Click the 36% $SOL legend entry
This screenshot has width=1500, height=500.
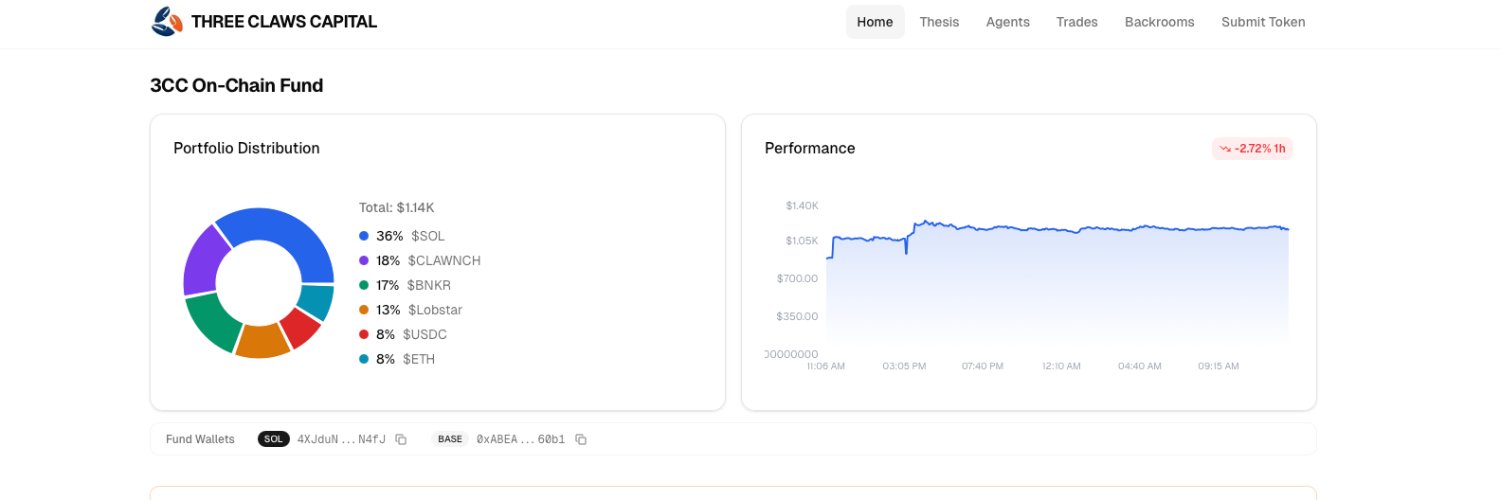402,236
